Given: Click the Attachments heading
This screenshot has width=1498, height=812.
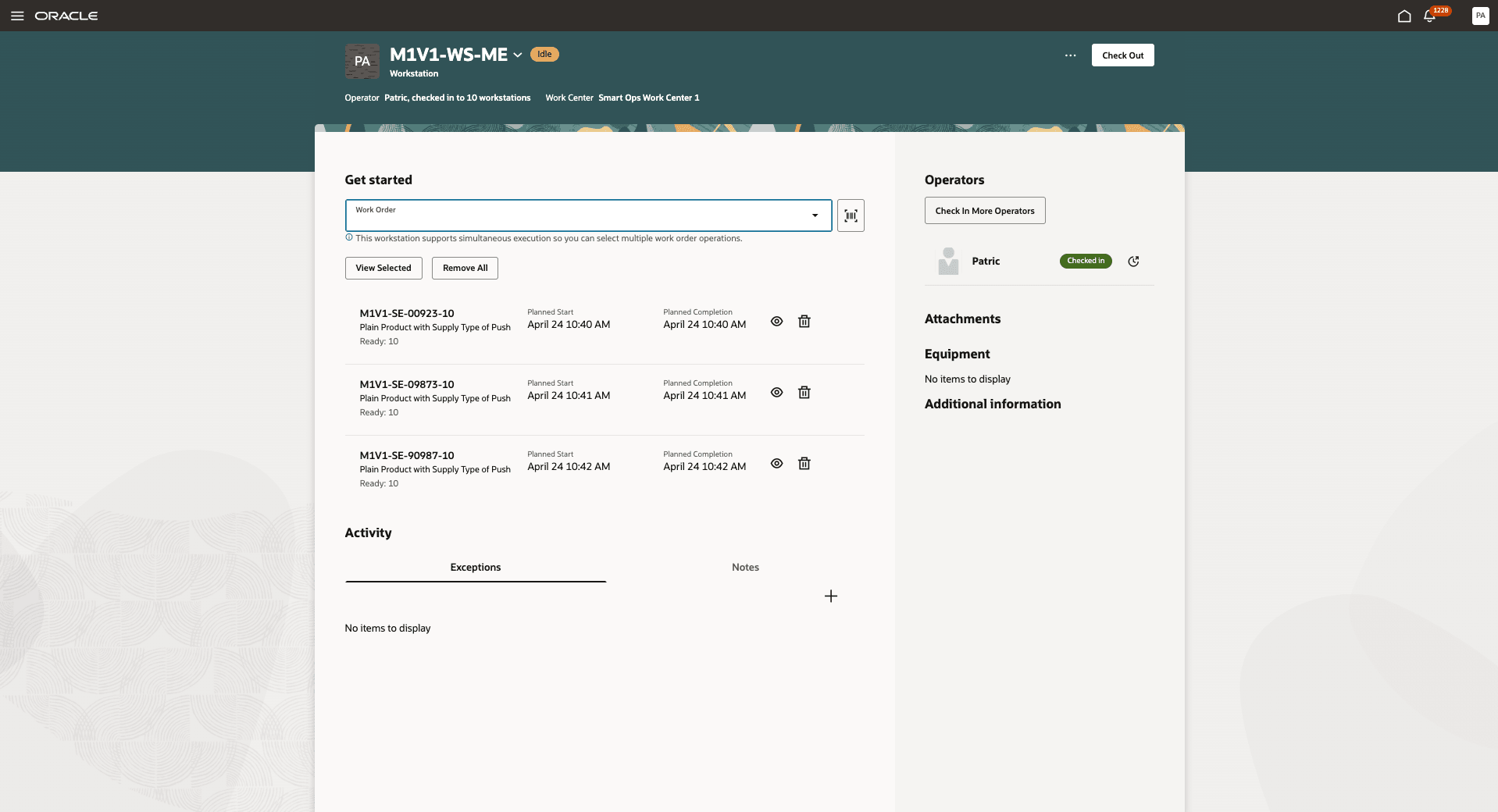Looking at the screenshot, I should point(962,319).
